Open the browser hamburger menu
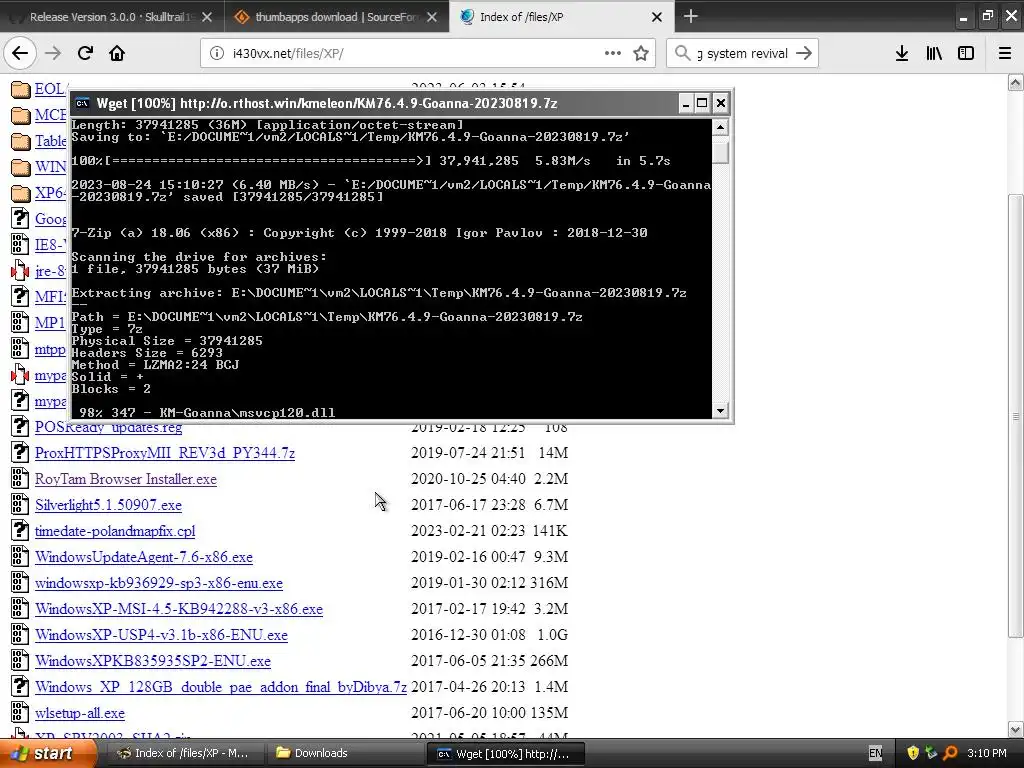1024x768 pixels. [1005, 53]
